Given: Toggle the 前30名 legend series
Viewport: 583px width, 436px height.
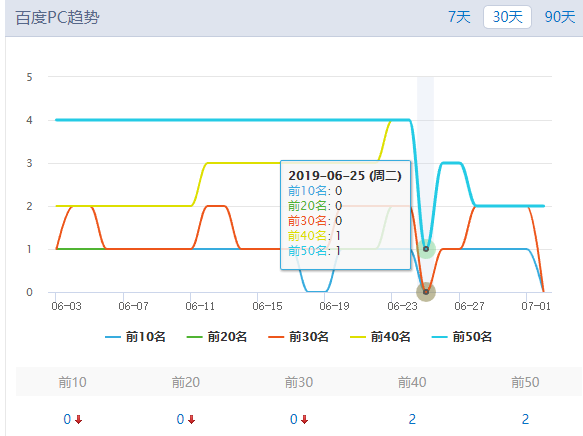Looking at the screenshot, I should pyautogui.click(x=299, y=337).
